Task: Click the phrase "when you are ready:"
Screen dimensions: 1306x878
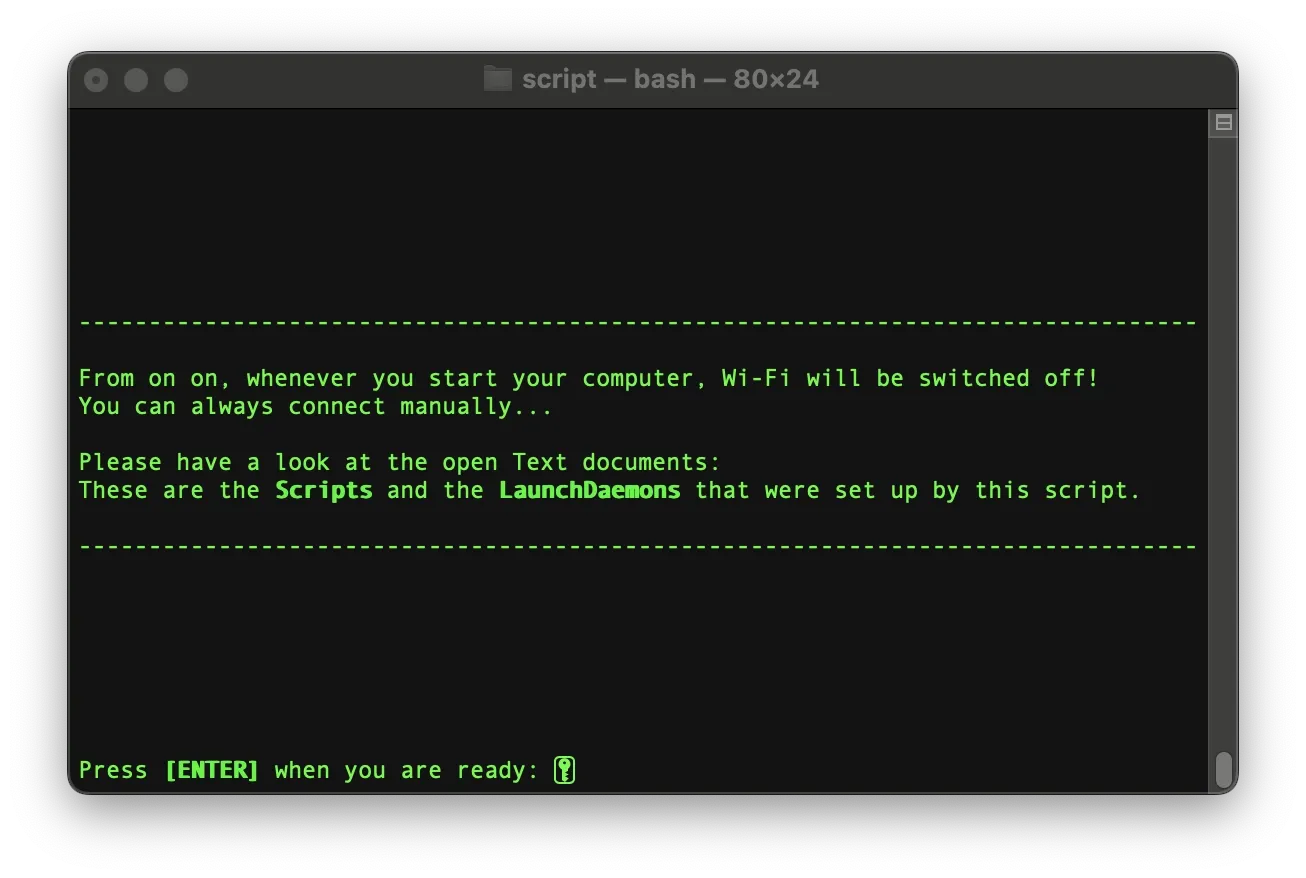Action: (407, 770)
